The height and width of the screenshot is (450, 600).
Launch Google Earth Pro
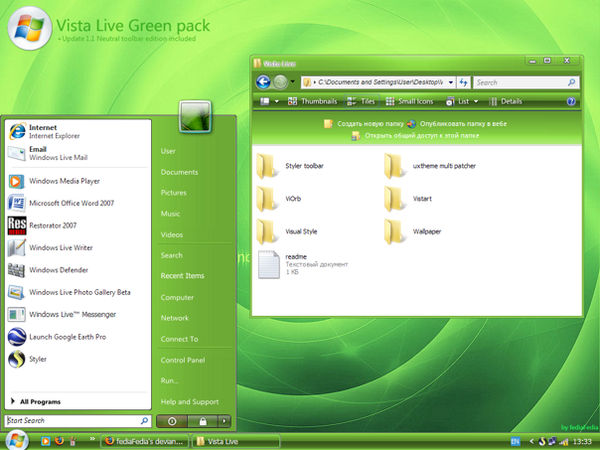coord(78,337)
